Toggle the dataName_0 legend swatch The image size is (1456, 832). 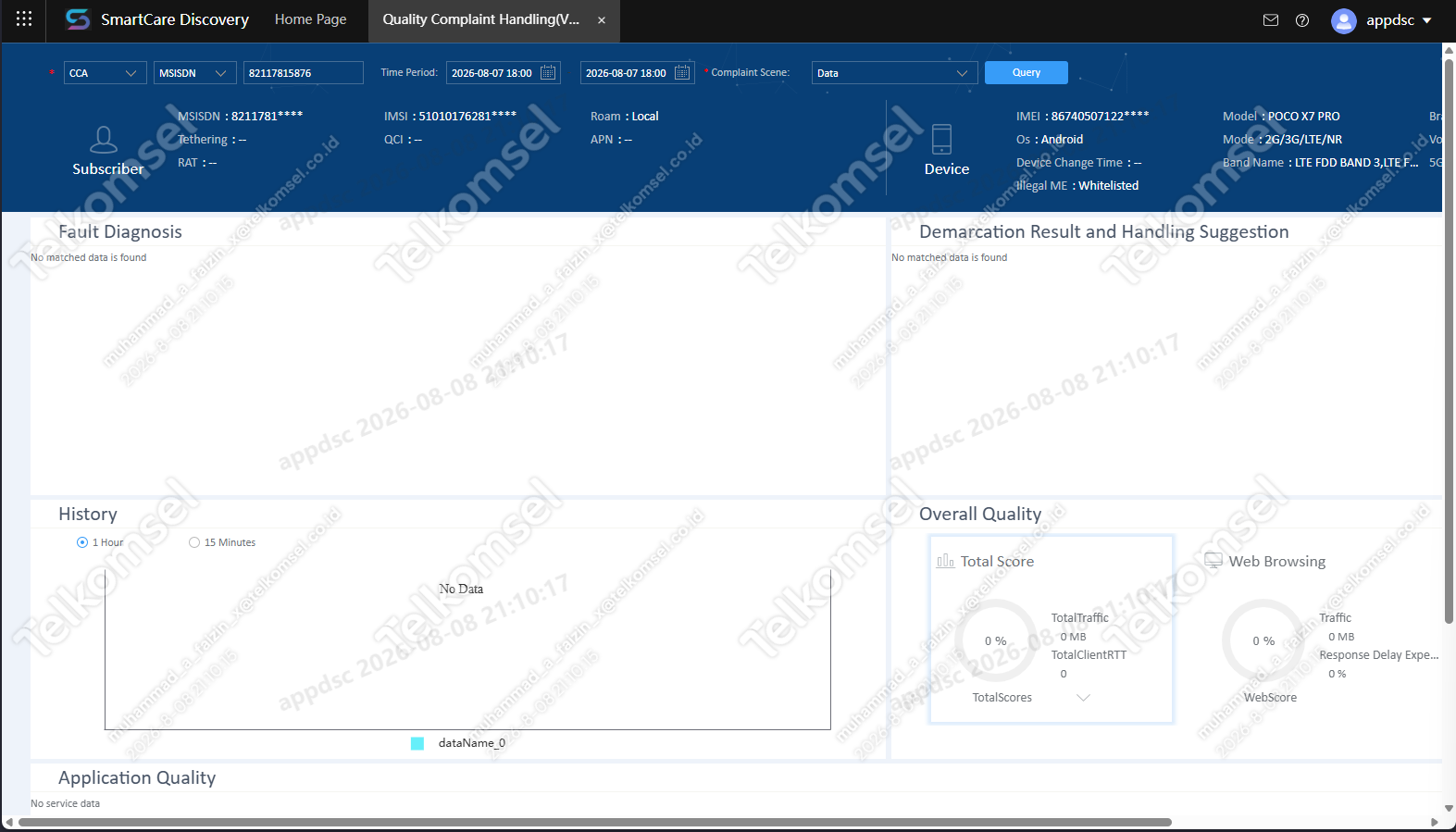pyautogui.click(x=417, y=743)
